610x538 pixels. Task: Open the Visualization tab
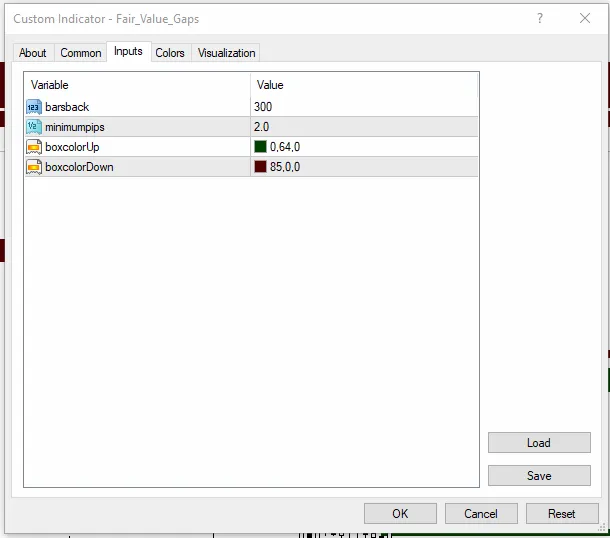(x=226, y=53)
